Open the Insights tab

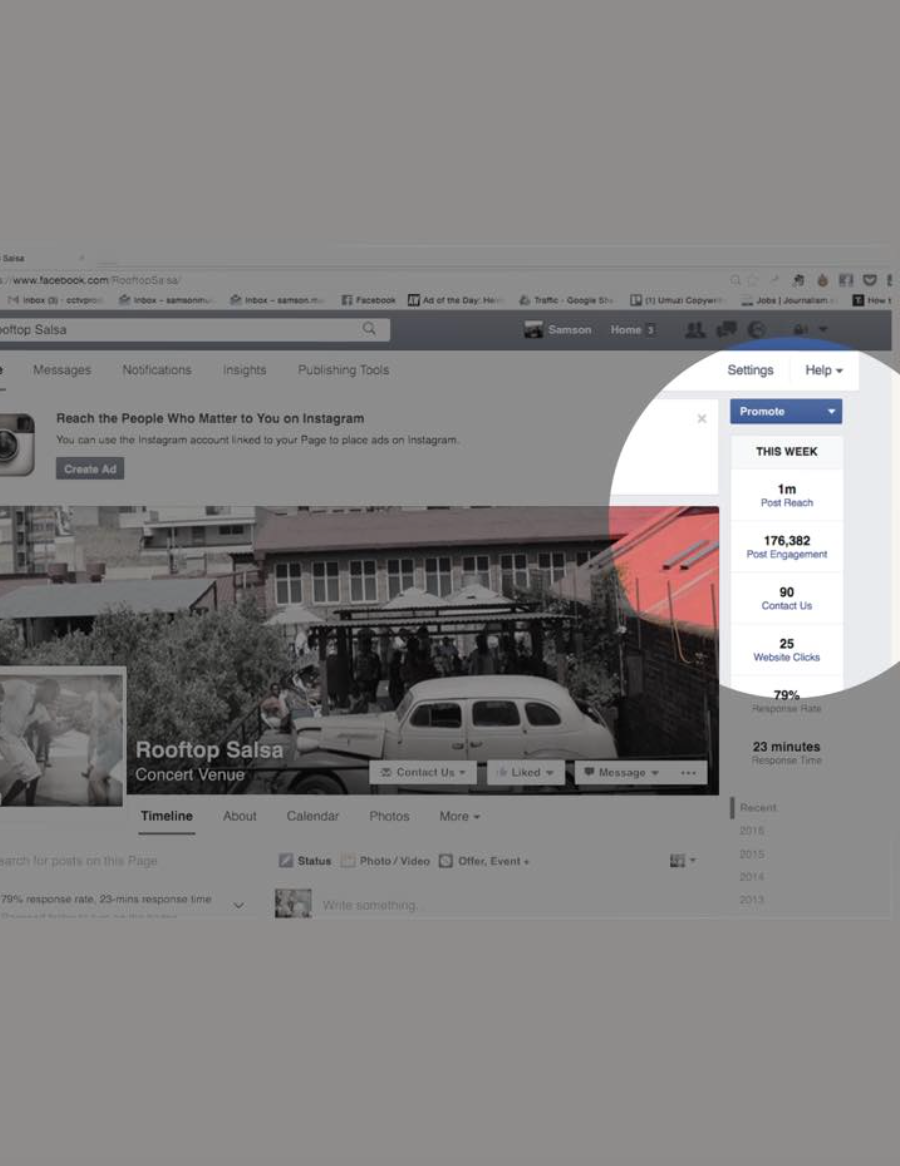pos(244,370)
